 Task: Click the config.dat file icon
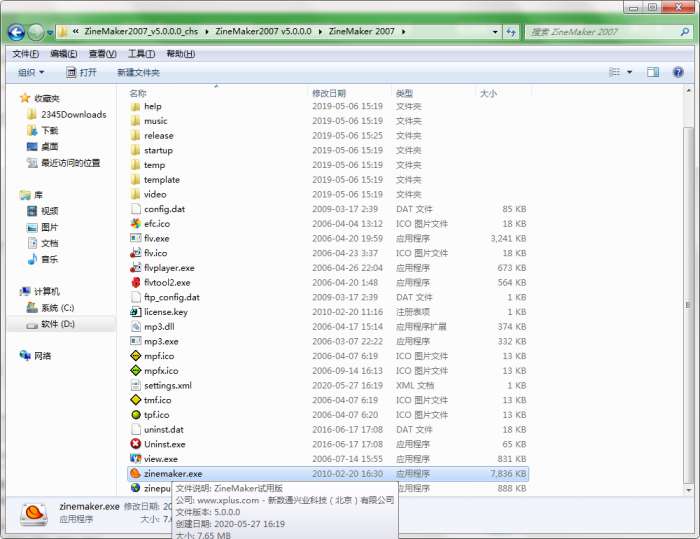pyautogui.click(x=136, y=209)
